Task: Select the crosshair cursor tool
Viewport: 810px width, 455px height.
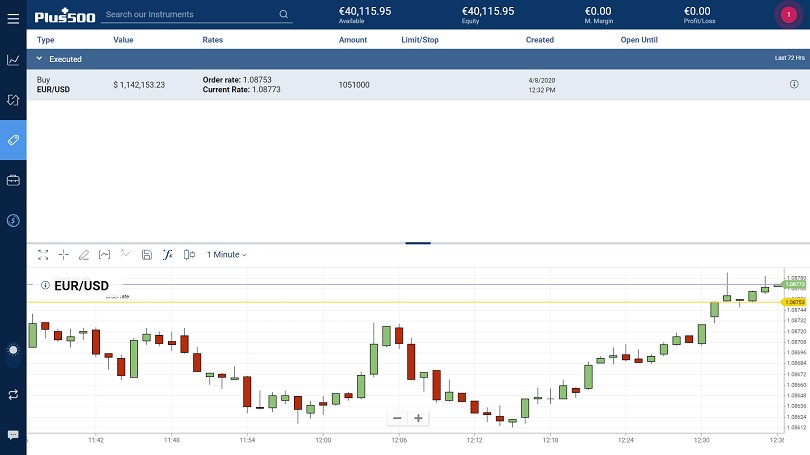Action: 64,255
